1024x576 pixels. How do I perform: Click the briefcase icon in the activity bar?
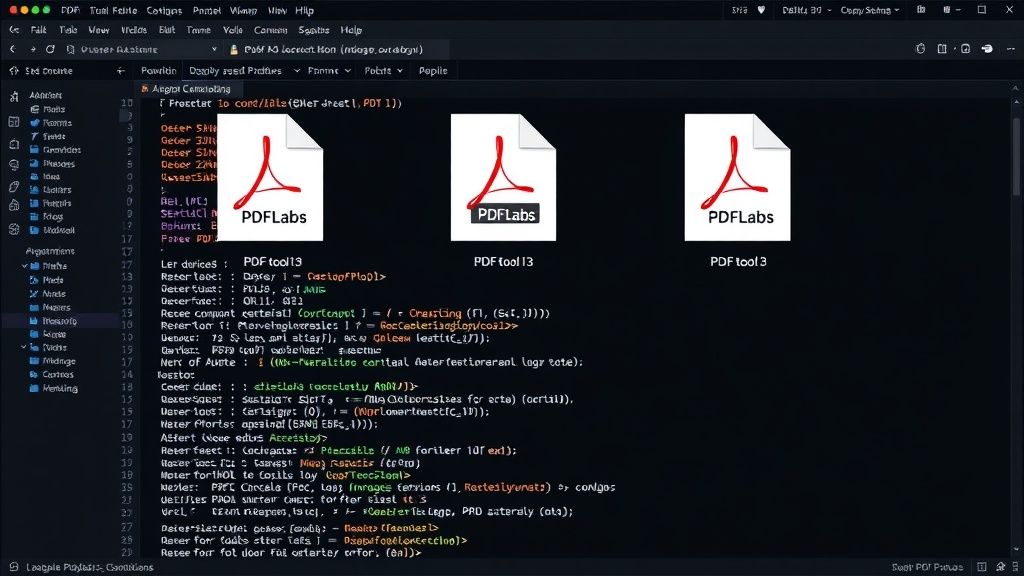click(14, 144)
